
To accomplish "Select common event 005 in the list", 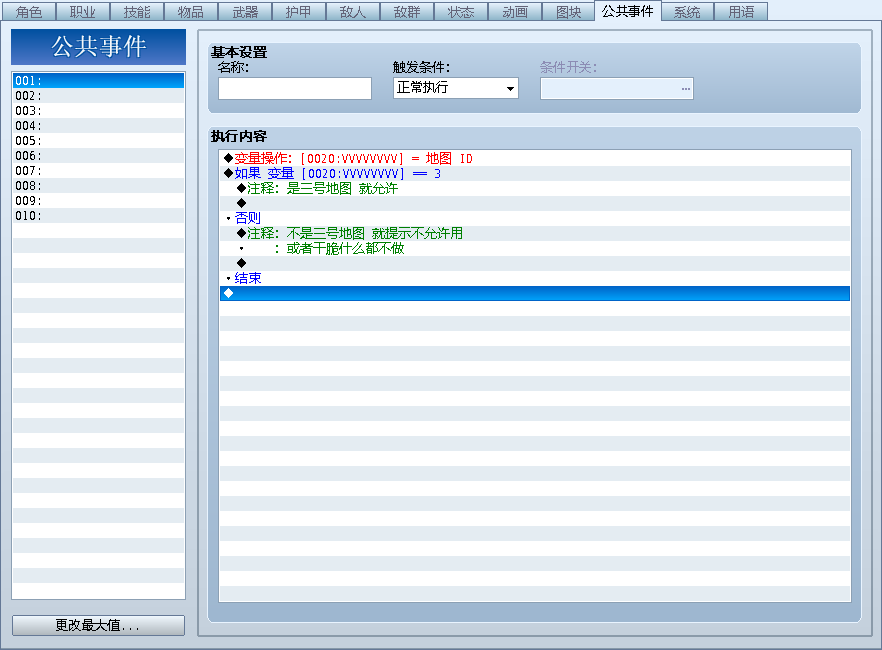I will [98, 141].
